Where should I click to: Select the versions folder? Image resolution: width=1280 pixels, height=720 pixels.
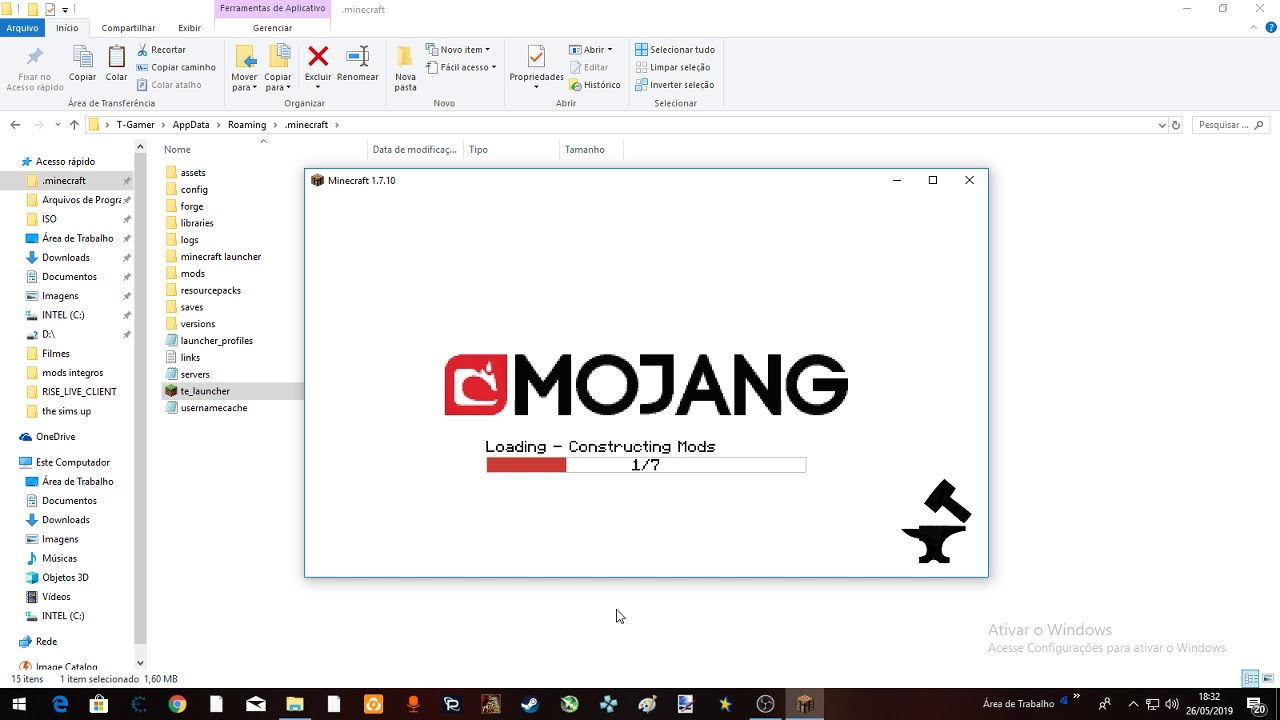pos(197,324)
